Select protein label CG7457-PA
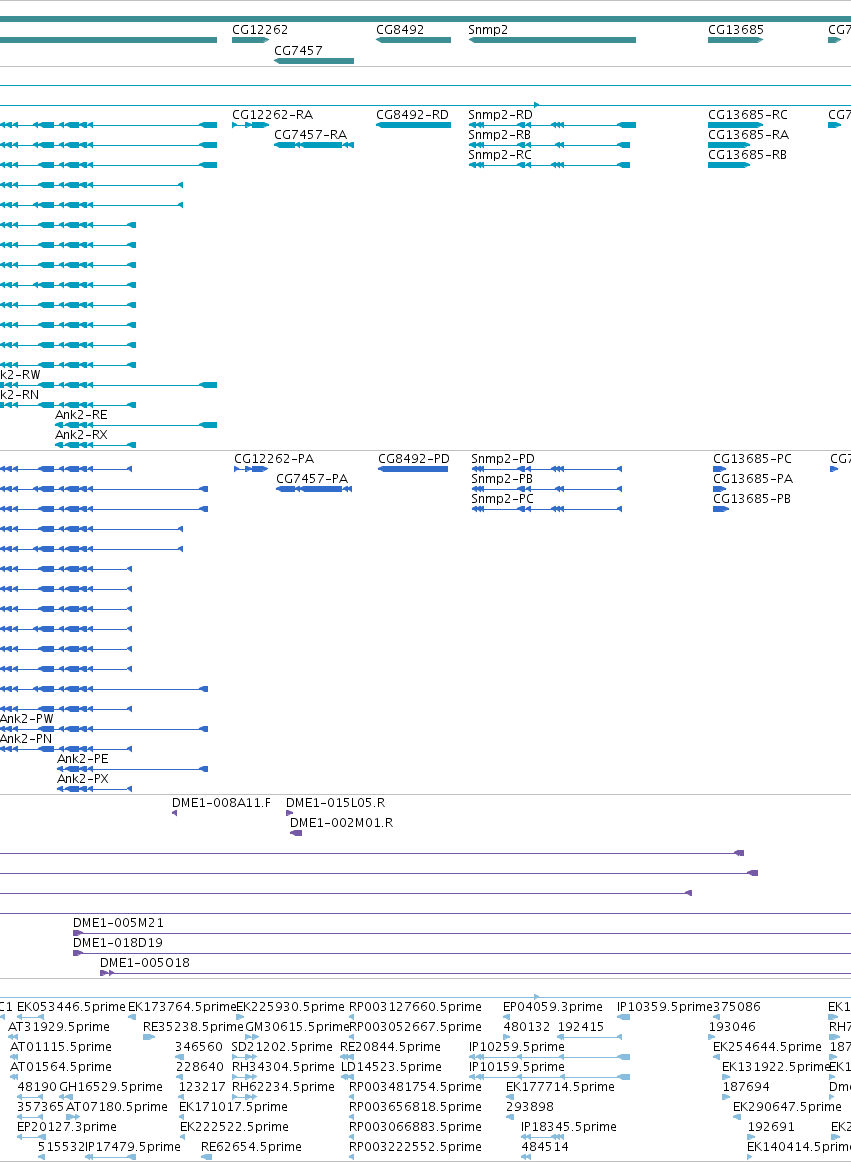 [311, 479]
